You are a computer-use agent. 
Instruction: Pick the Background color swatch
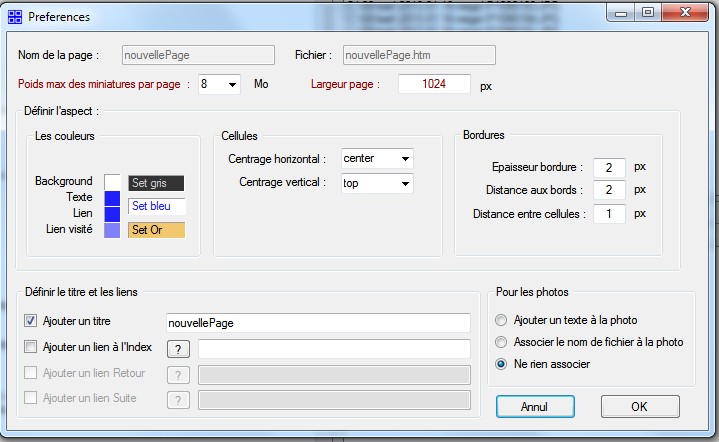click(112, 182)
